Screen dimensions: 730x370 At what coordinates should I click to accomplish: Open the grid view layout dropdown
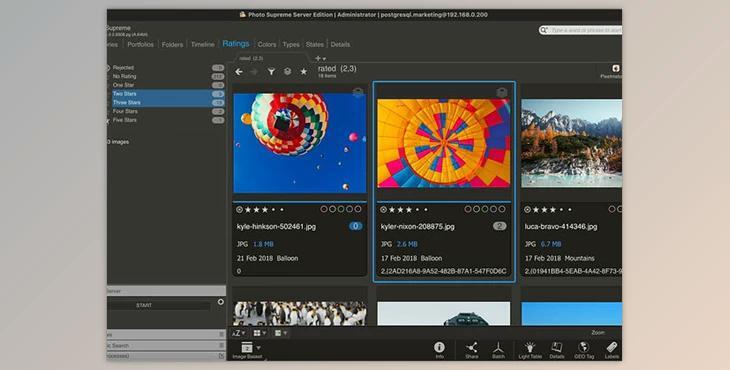(x=259, y=333)
